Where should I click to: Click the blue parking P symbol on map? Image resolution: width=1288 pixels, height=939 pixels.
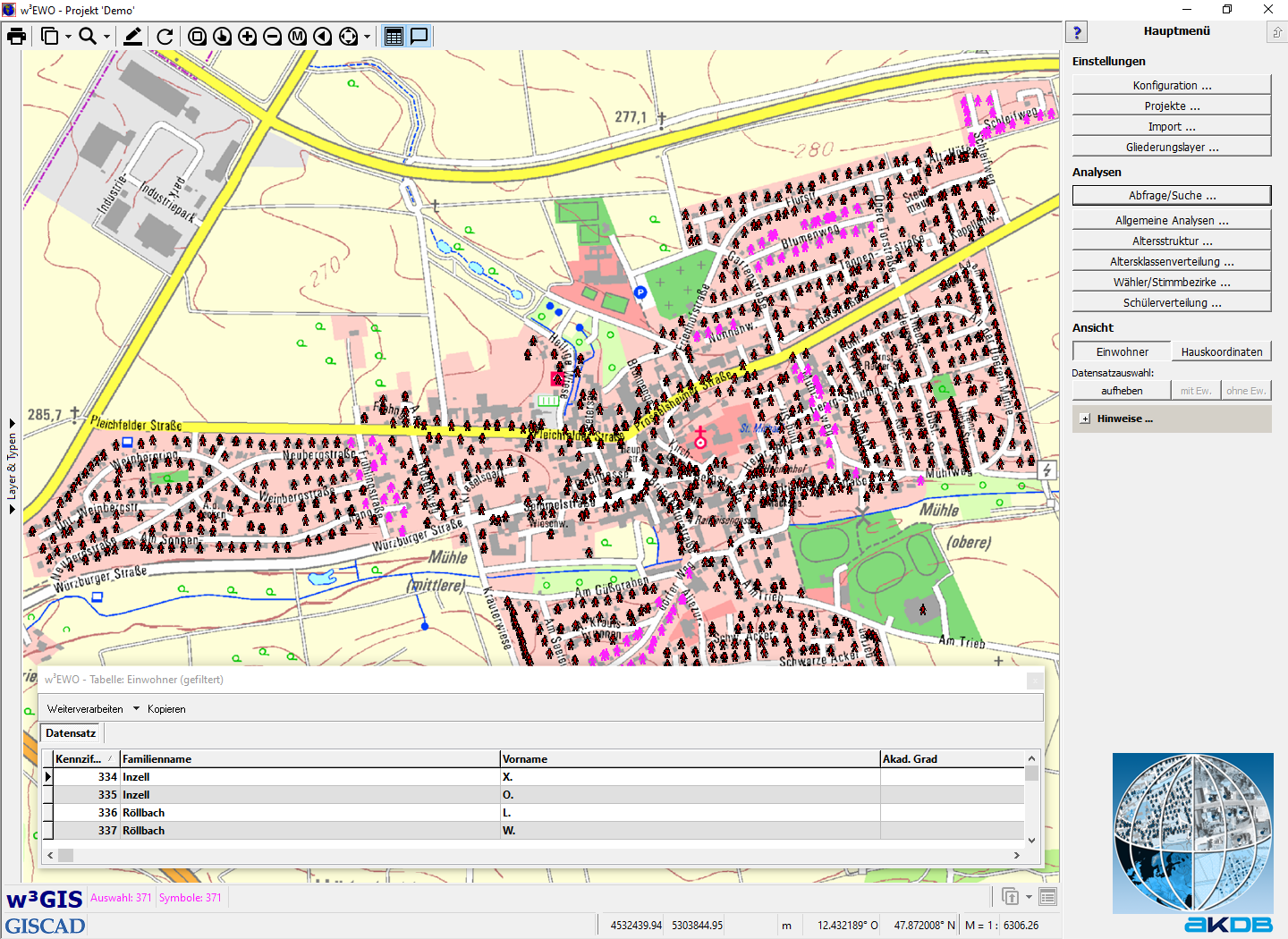(x=640, y=292)
